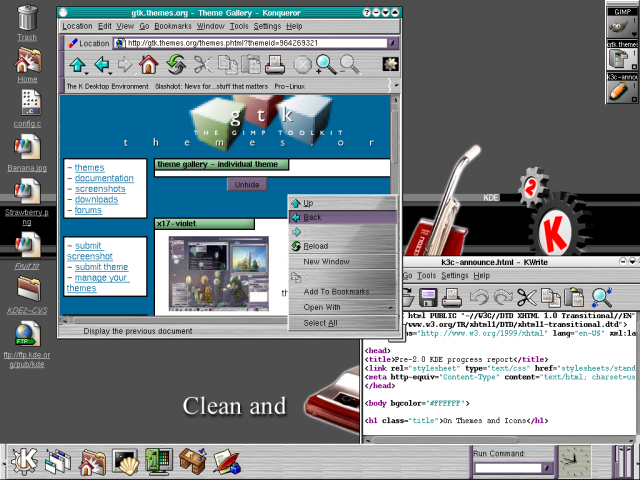
Task: Click the Reload icon in Konqueror toolbar
Action: [176, 66]
